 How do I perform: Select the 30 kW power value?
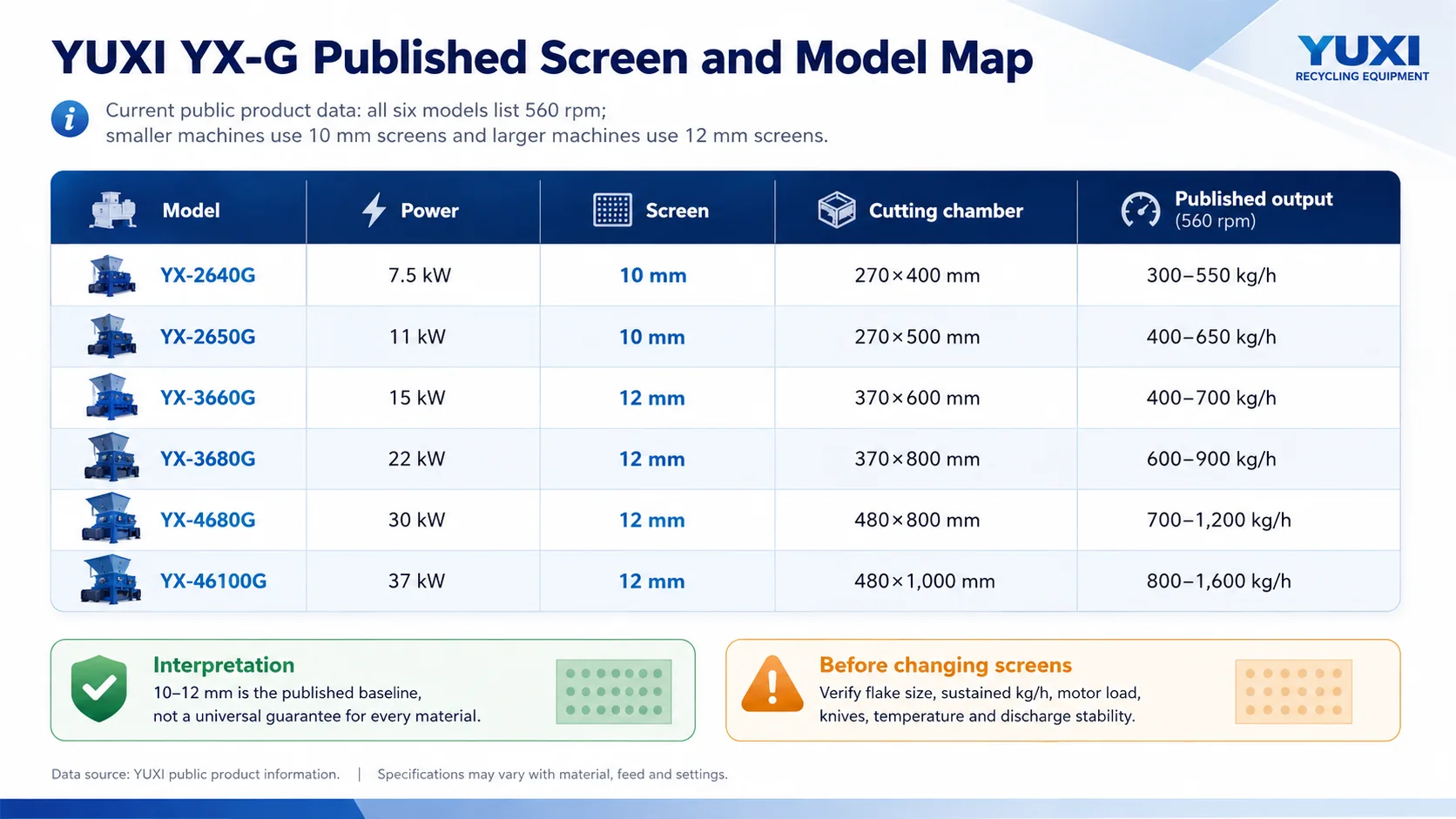(x=416, y=520)
